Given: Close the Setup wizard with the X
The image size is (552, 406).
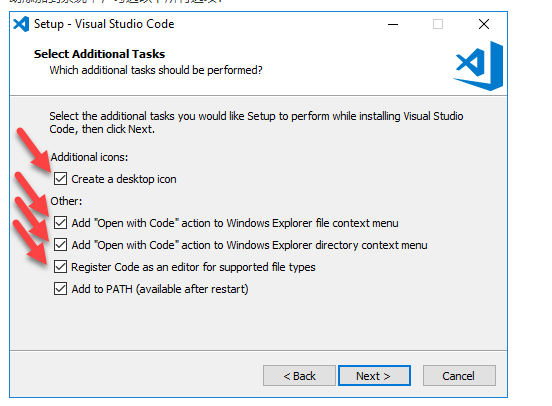Looking at the screenshot, I should pos(484,24).
